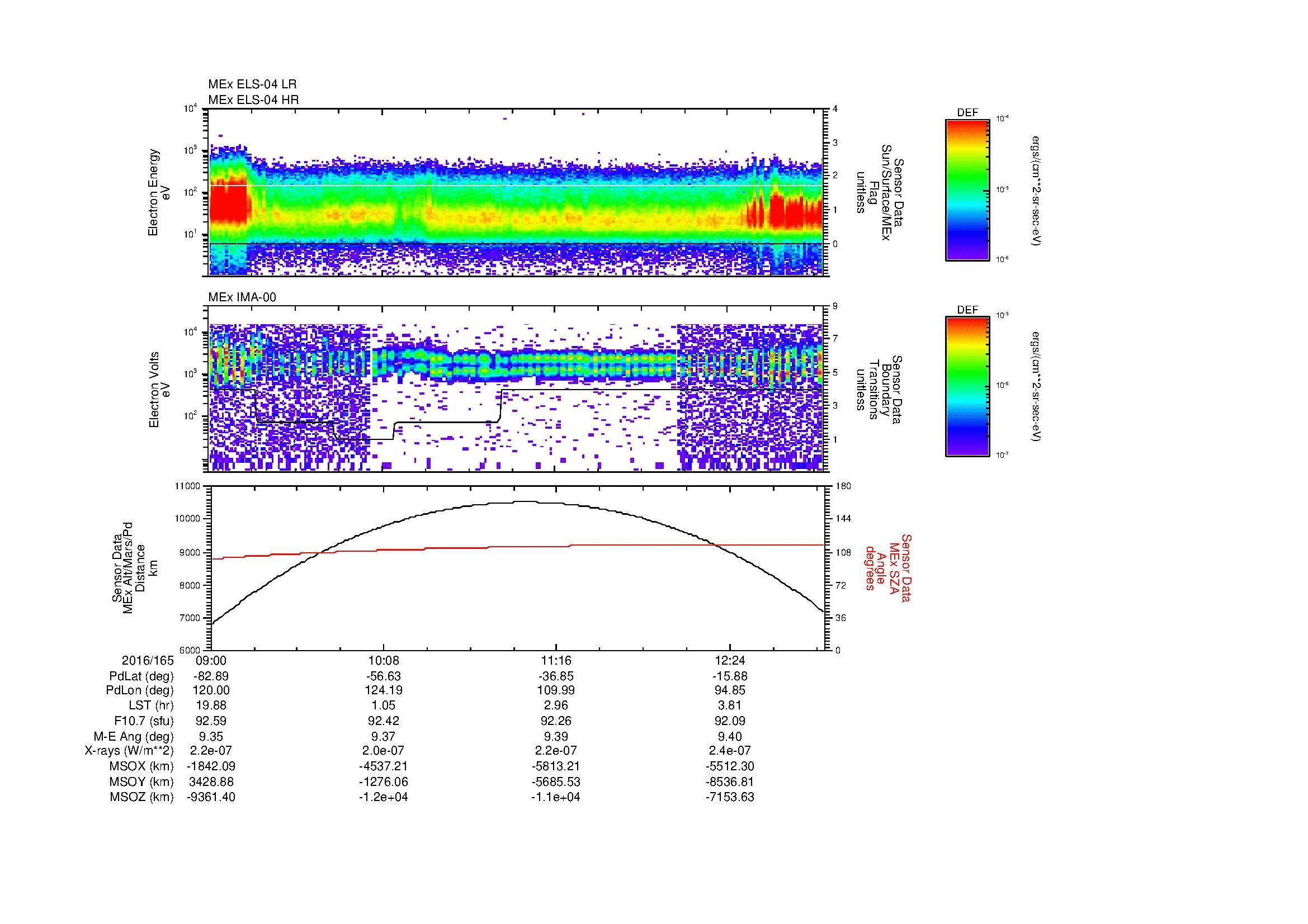Click the LST value 1.05
The width and height of the screenshot is (1308, 924).
coord(384,706)
